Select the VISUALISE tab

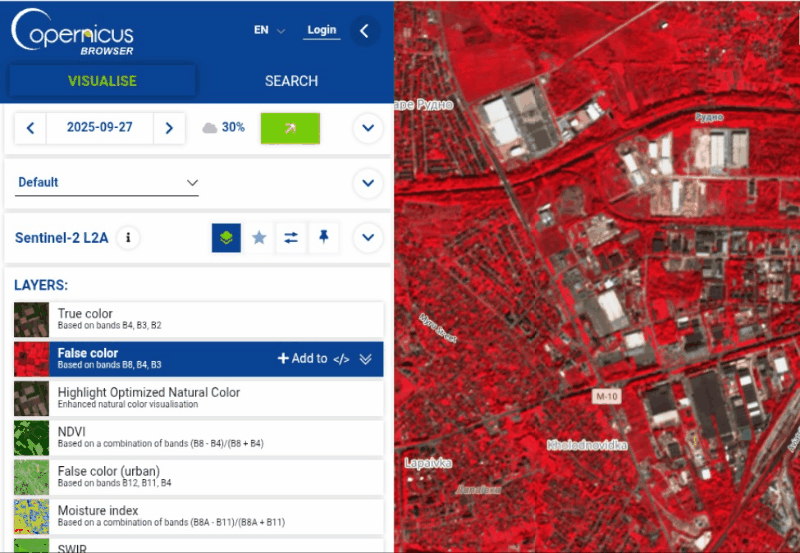coord(102,81)
